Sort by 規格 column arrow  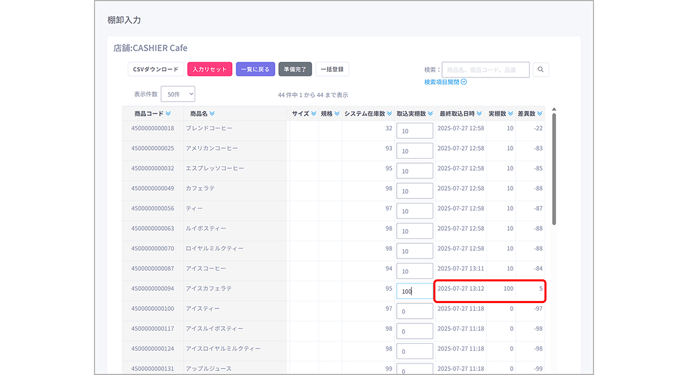[337, 114]
